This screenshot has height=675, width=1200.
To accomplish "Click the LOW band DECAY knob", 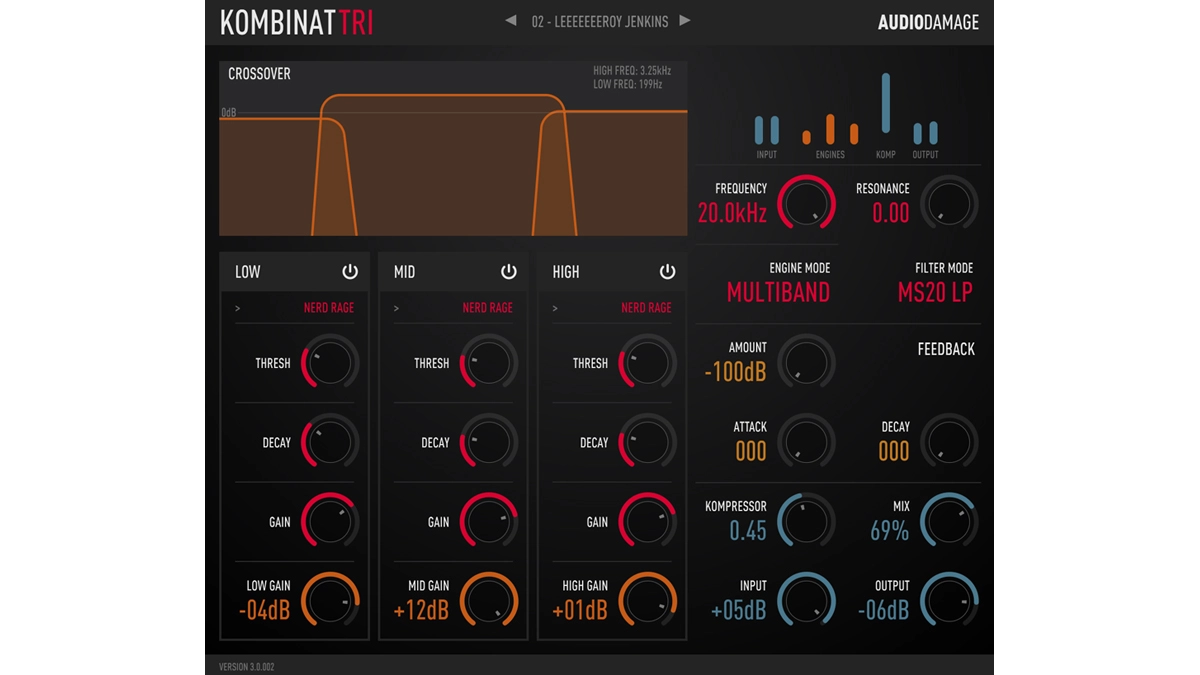I will [330, 442].
